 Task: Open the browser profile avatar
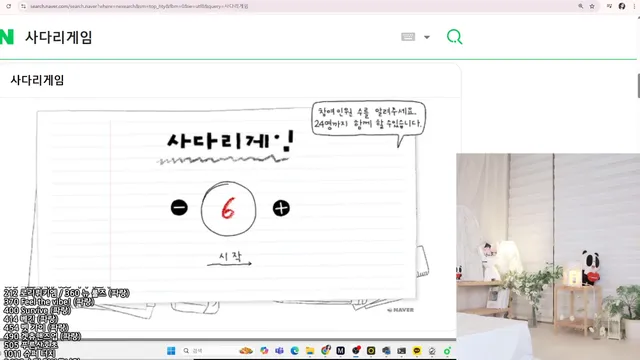[x=622, y=6]
